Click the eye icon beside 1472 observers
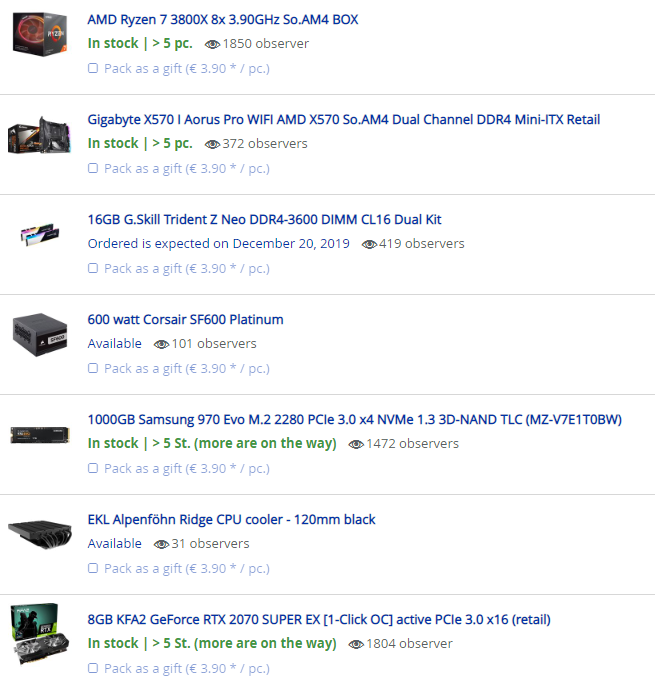This screenshot has height=686, width=655. (x=356, y=444)
